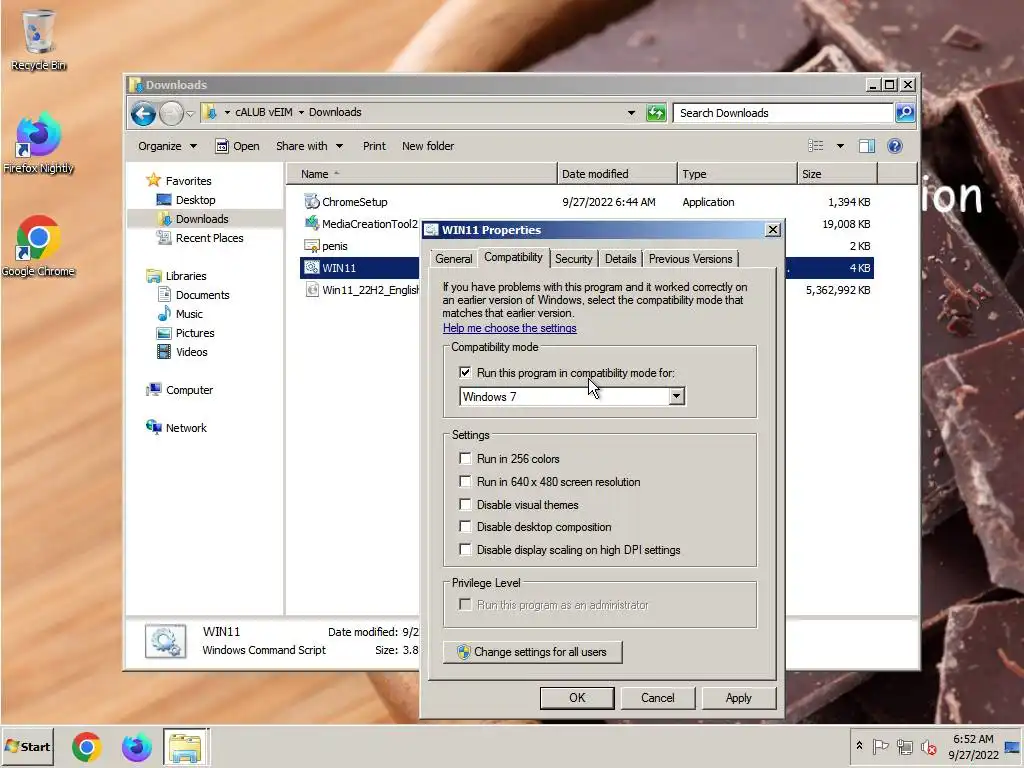
Task: Sort by the Date modified column header
Action: pyautogui.click(x=617, y=174)
